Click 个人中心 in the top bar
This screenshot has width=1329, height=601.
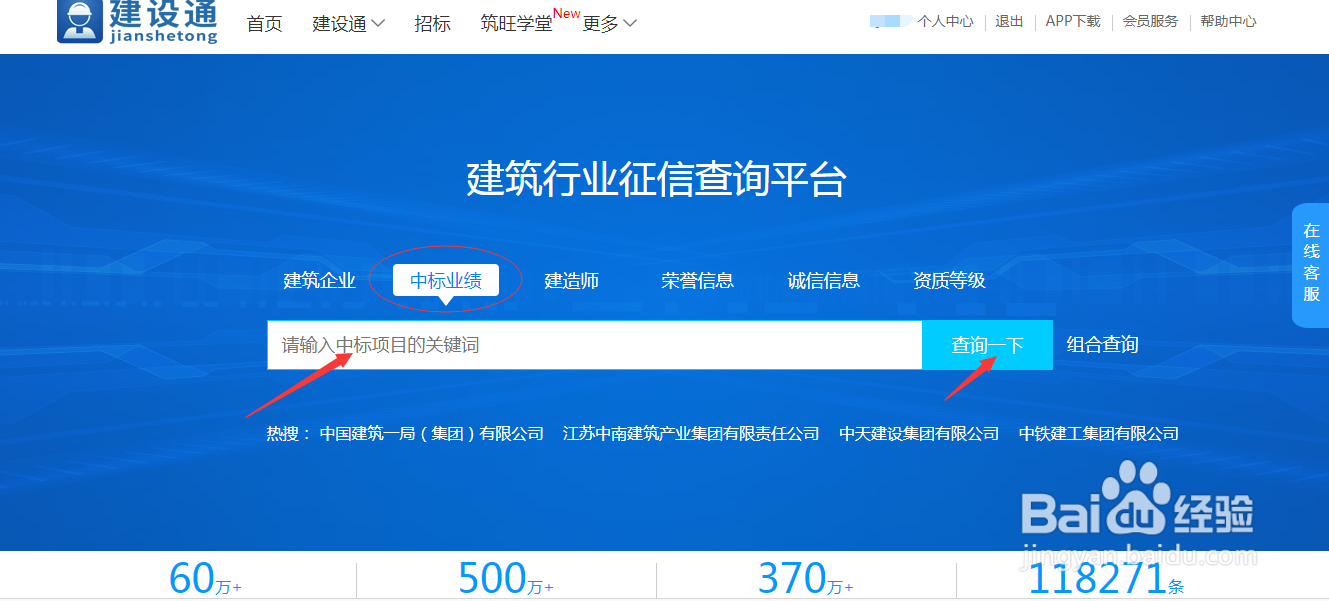946,20
